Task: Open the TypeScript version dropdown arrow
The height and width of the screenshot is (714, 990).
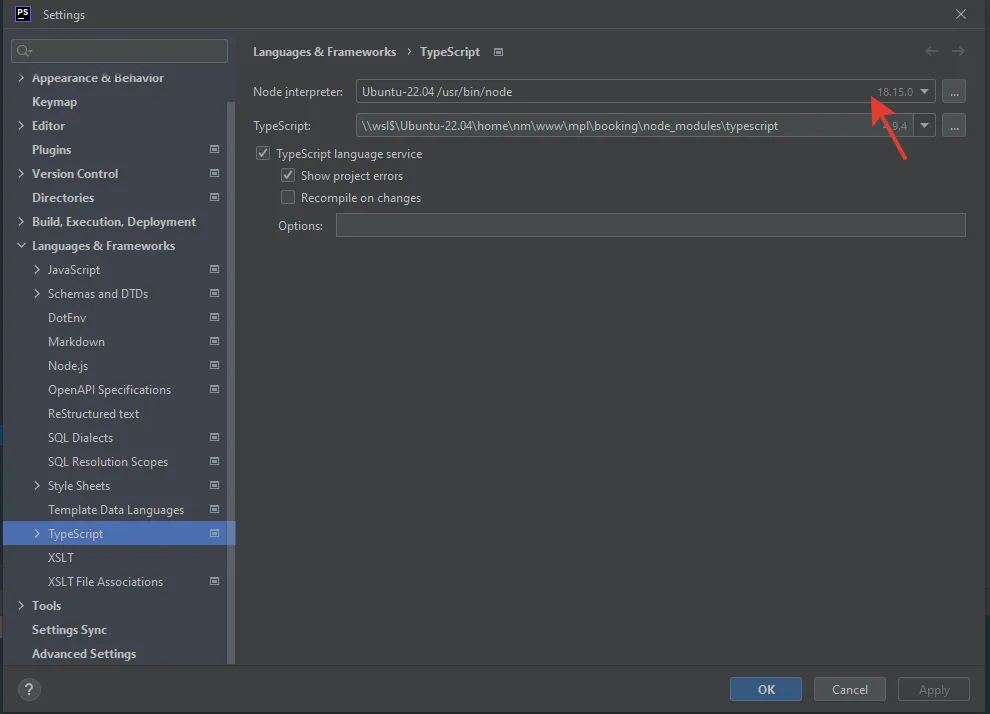Action: (x=924, y=126)
